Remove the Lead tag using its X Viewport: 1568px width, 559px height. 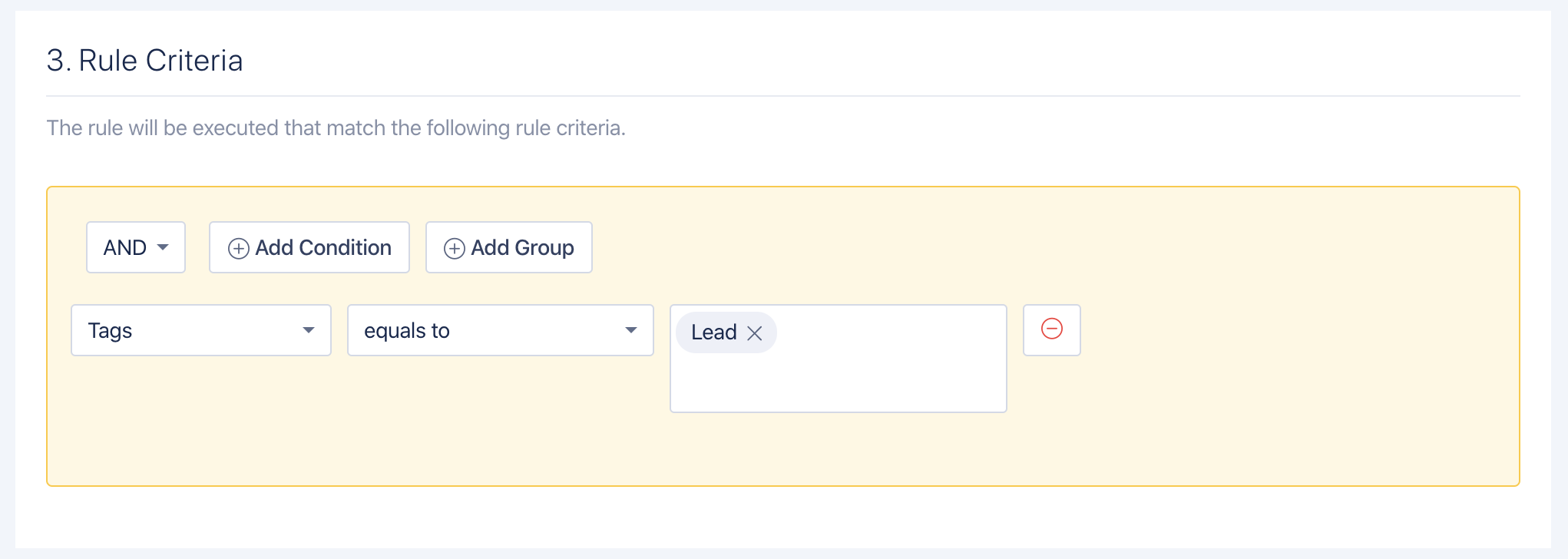tap(755, 332)
